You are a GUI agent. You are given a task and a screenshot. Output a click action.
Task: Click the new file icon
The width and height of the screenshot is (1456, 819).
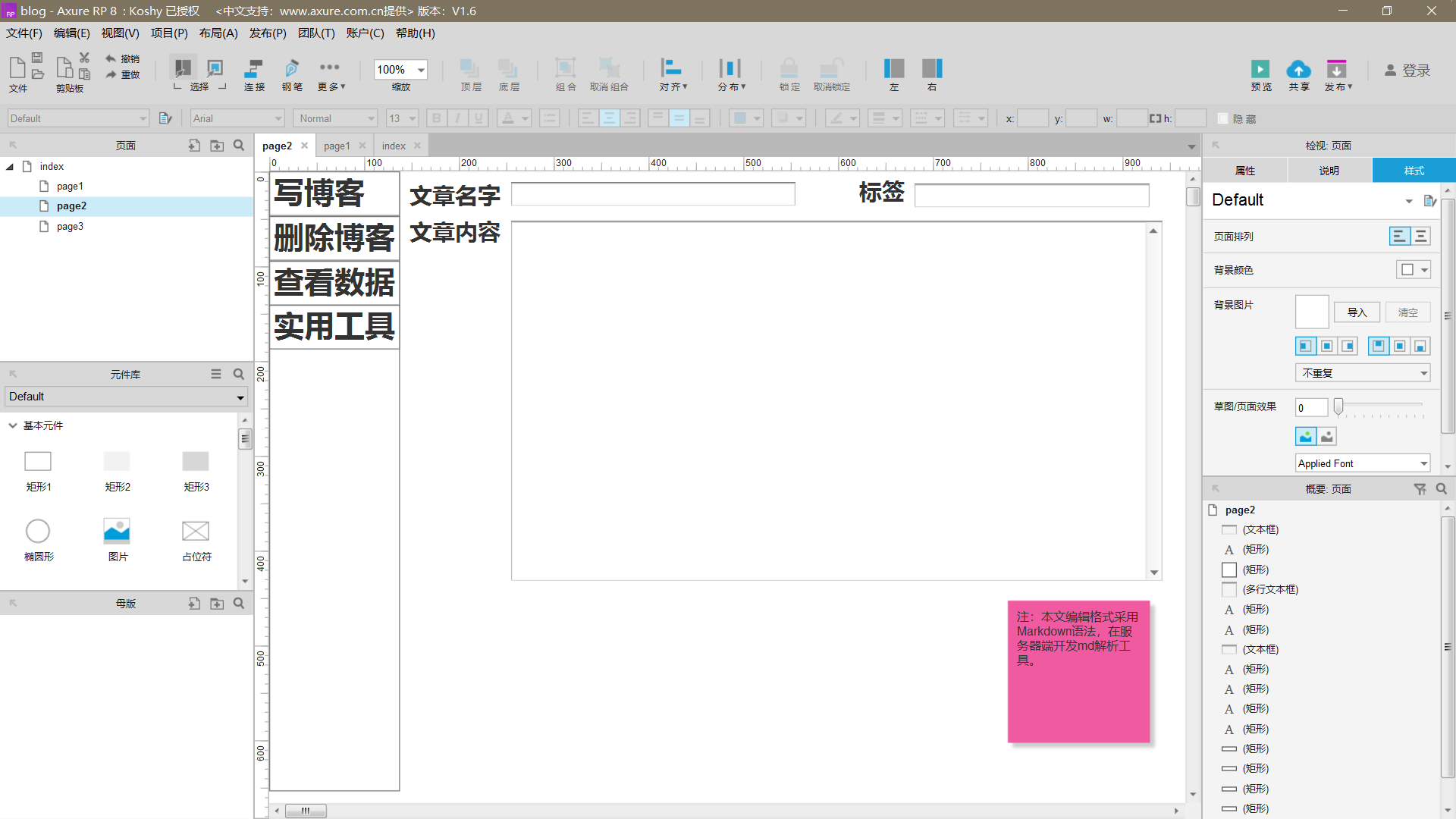coord(17,67)
